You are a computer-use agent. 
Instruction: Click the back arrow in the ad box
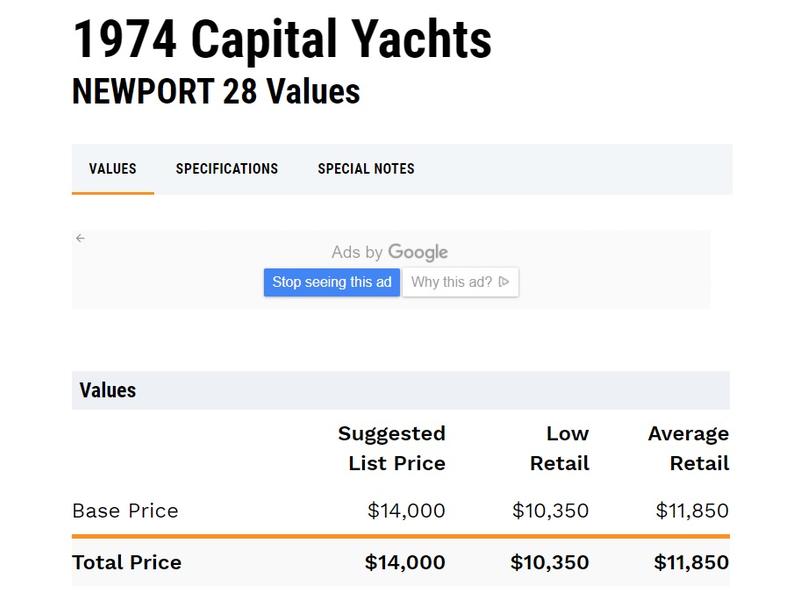tap(80, 238)
